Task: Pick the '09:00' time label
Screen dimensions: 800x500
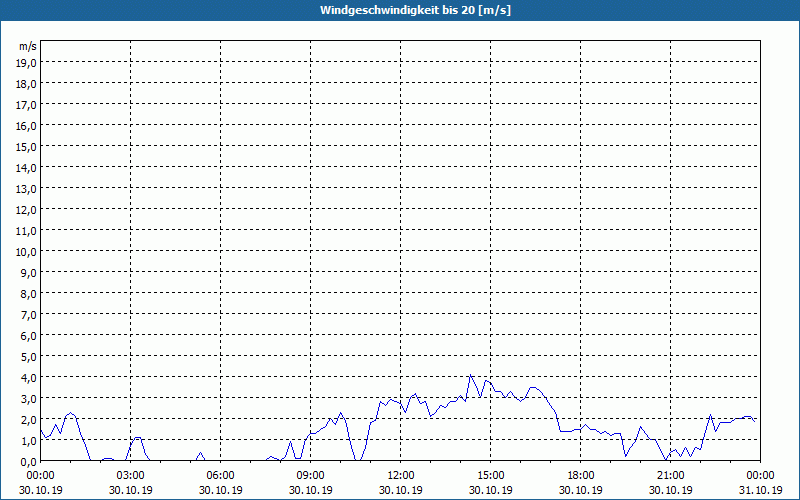Action: pyautogui.click(x=311, y=476)
